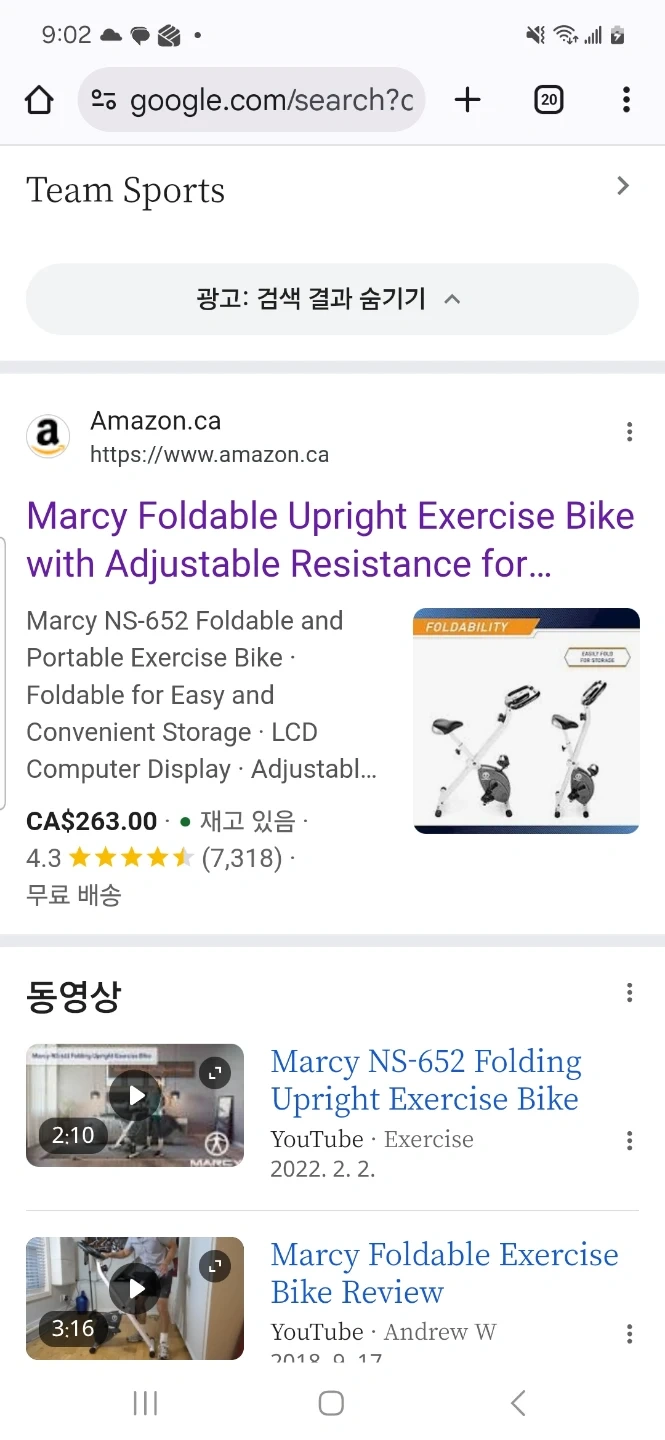Image resolution: width=665 pixels, height=1440 pixels.
Task: Open options for Andrew W video
Action: click(629, 1334)
